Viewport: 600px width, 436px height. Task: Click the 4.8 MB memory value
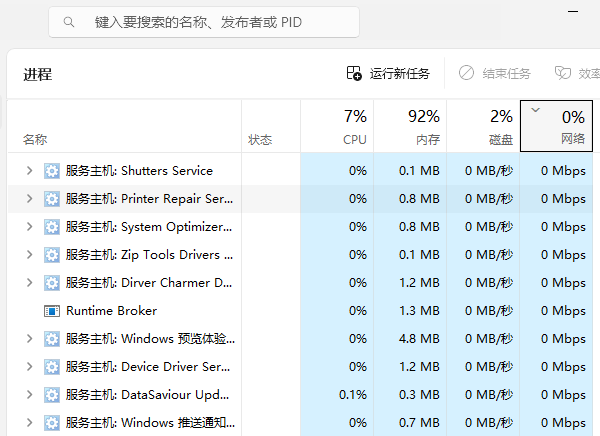[419, 338]
